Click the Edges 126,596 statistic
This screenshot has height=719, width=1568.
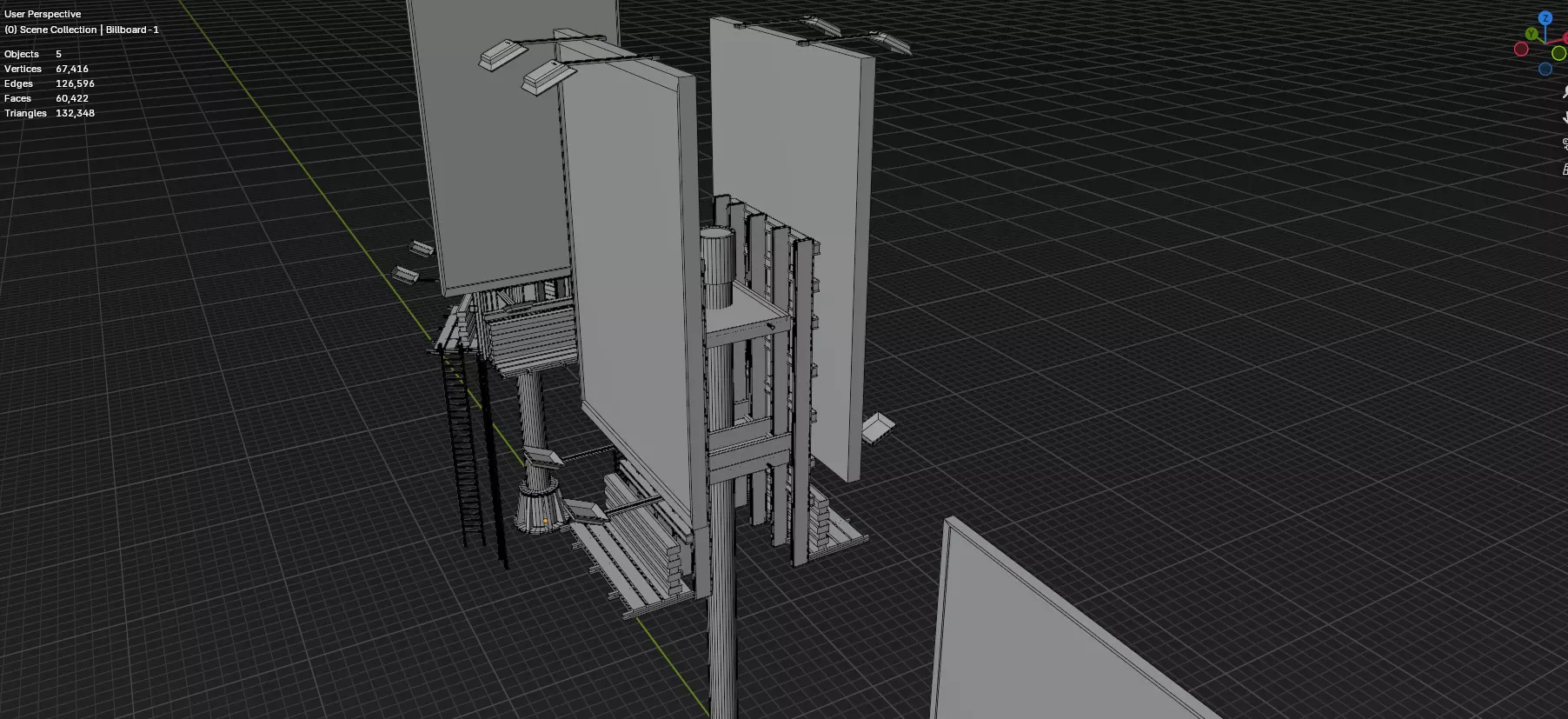click(50, 83)
